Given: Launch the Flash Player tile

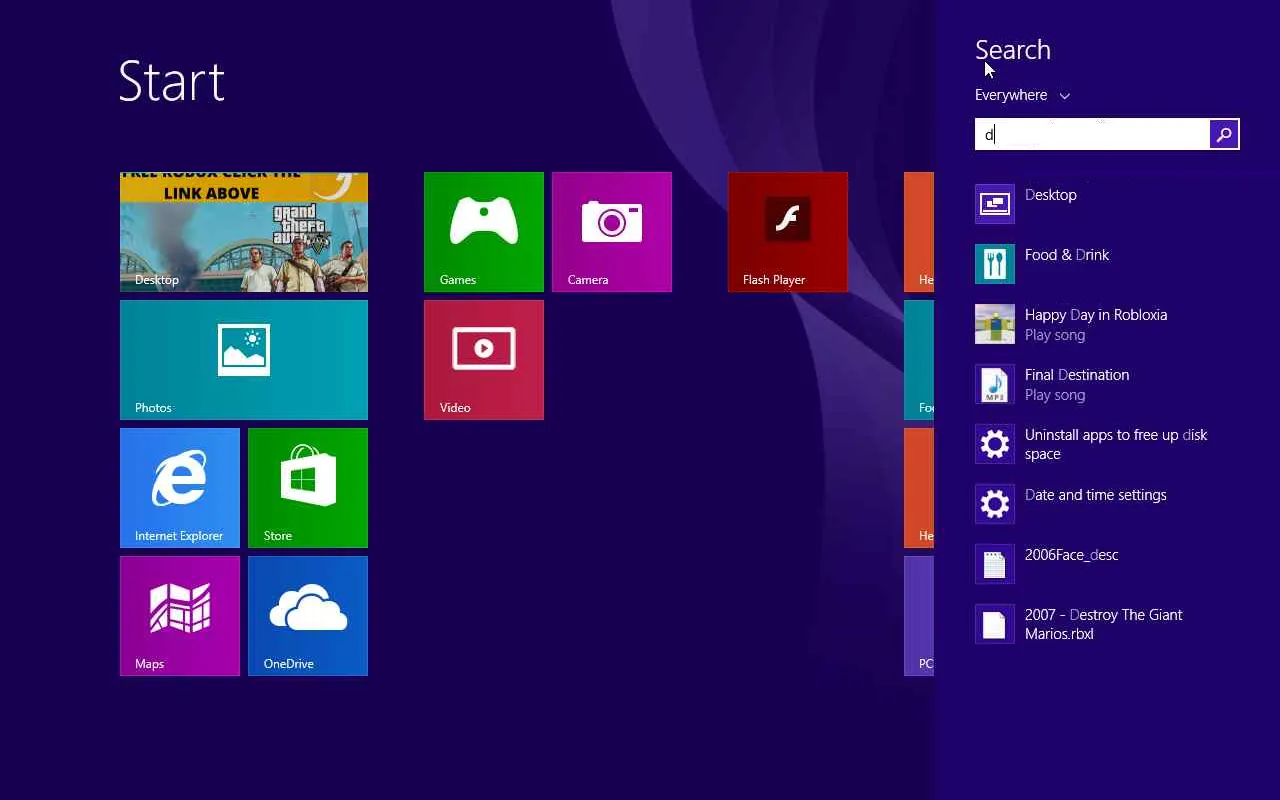Looking at the screenshot, I should tap(788, 232).
